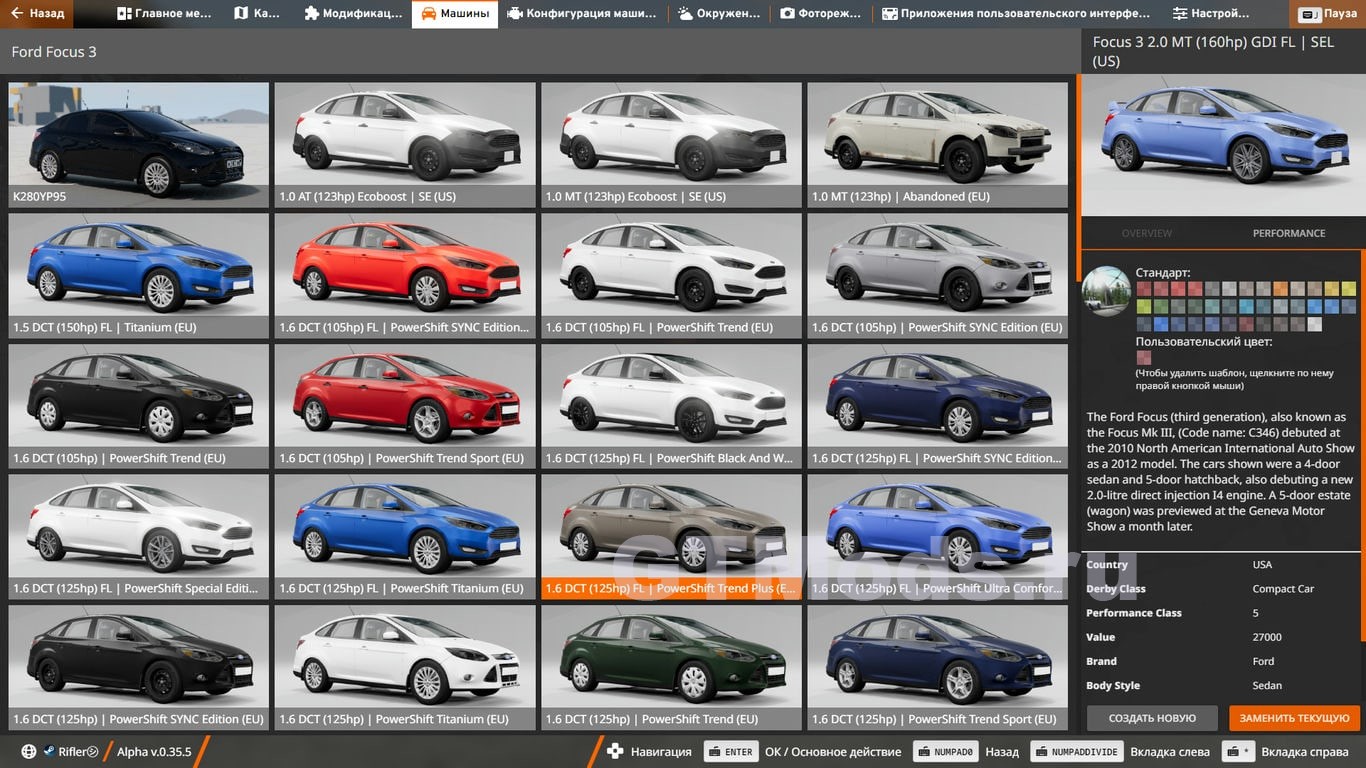Screen dimensions: 1366x768
Task: Select the Машины tab
Action: 455,14
